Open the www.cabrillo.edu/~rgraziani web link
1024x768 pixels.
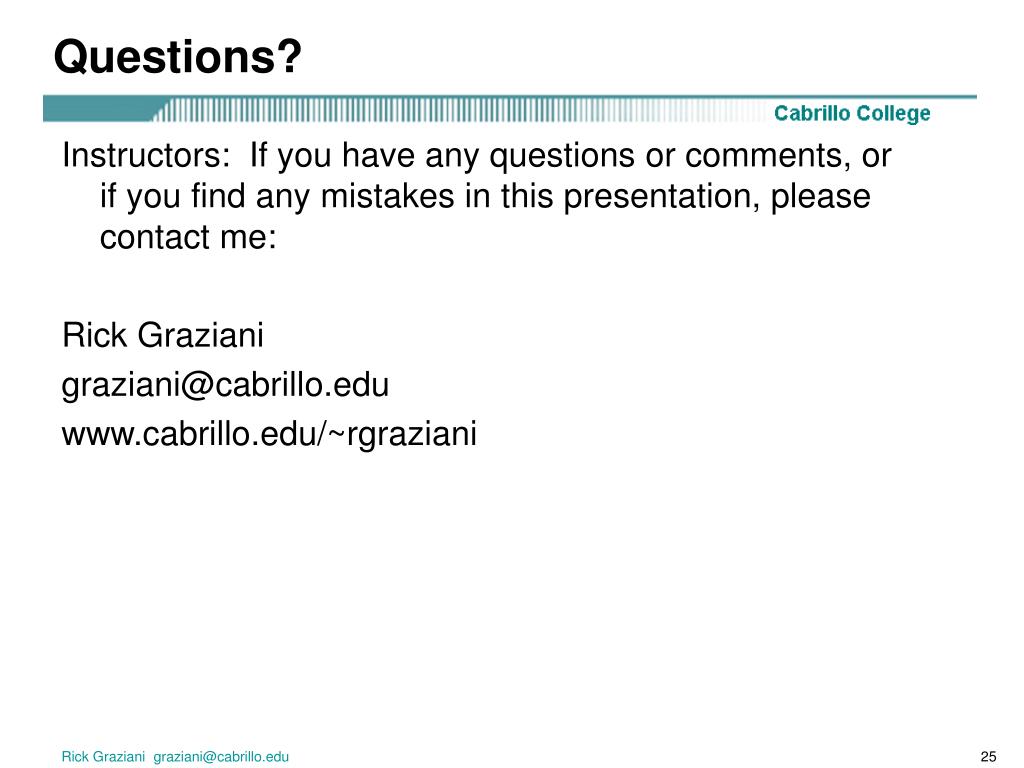(269, 434)
